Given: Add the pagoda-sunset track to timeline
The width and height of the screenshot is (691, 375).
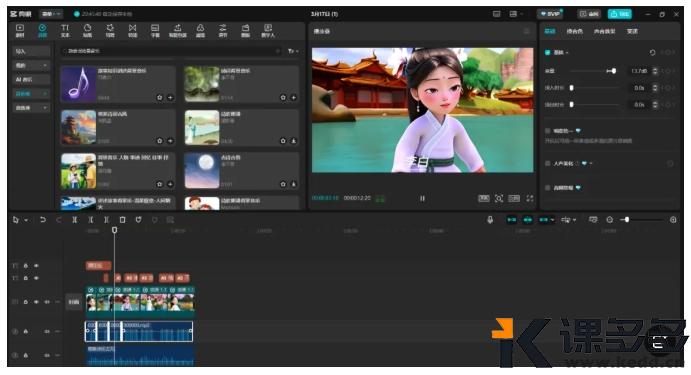Looking at the screenshot, I should point(170,141).
